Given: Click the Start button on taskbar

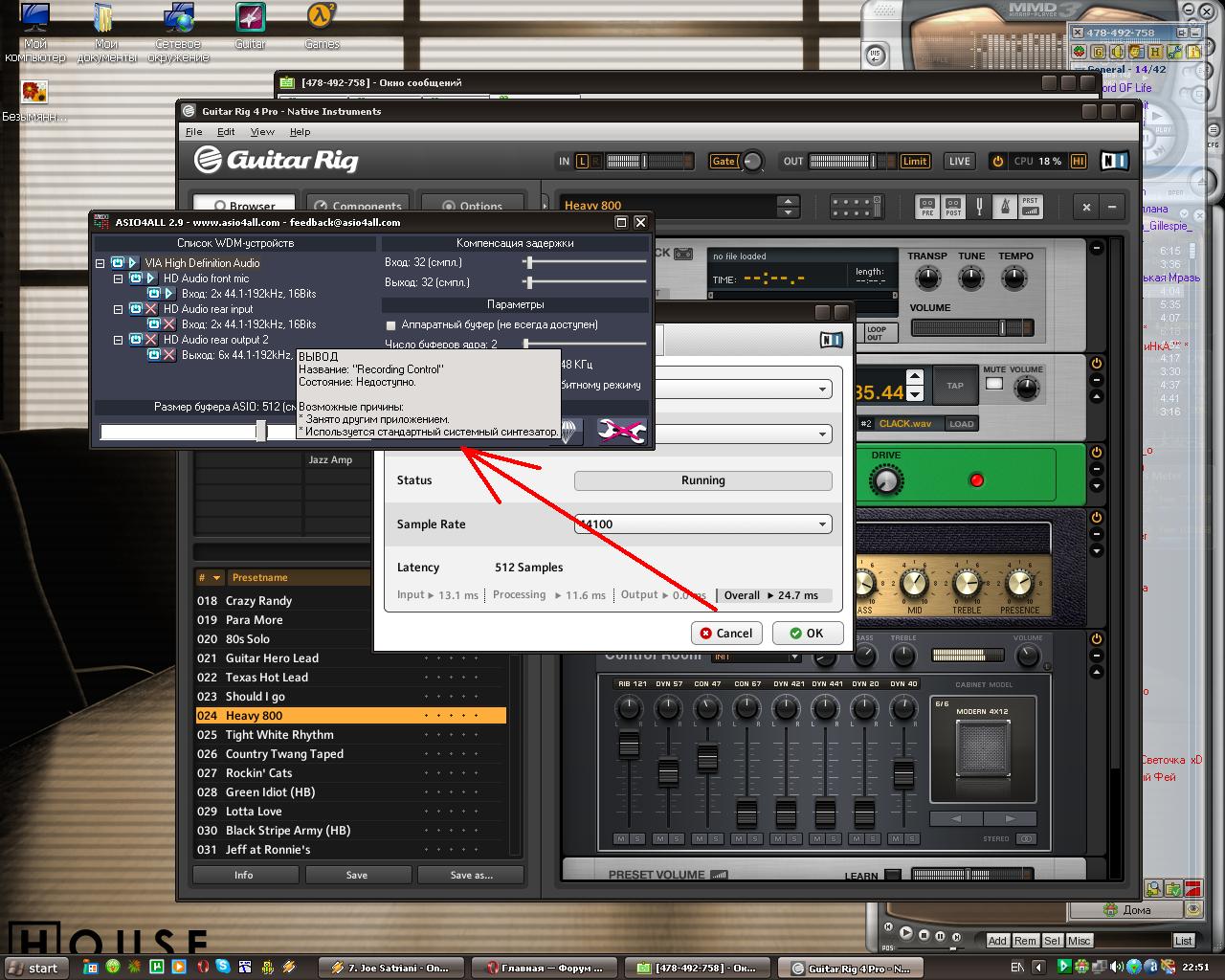Looking at the screenshot, I should point(35,968).
